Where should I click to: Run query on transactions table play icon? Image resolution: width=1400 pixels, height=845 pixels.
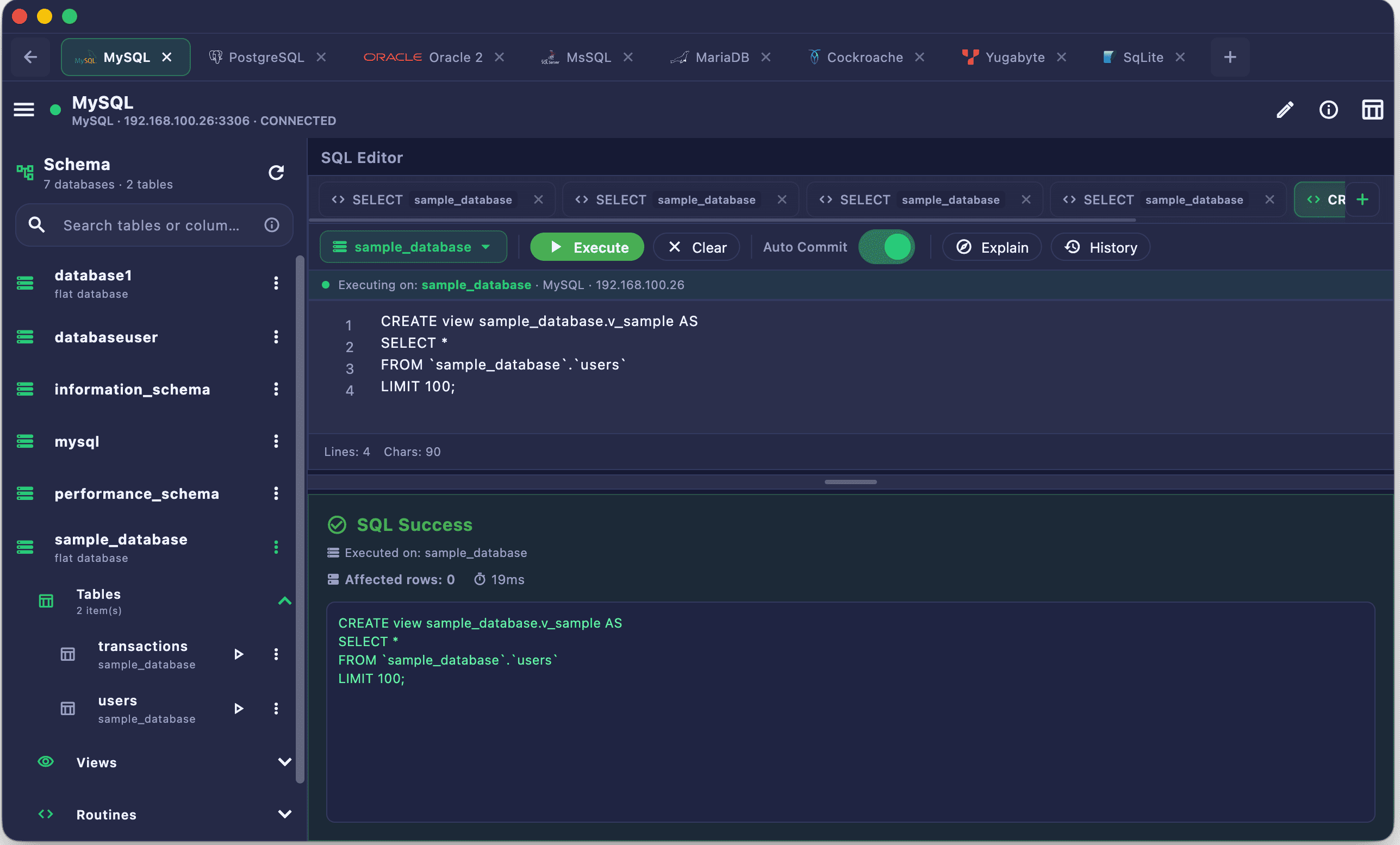pyautogui.click(x=239, y=654)
